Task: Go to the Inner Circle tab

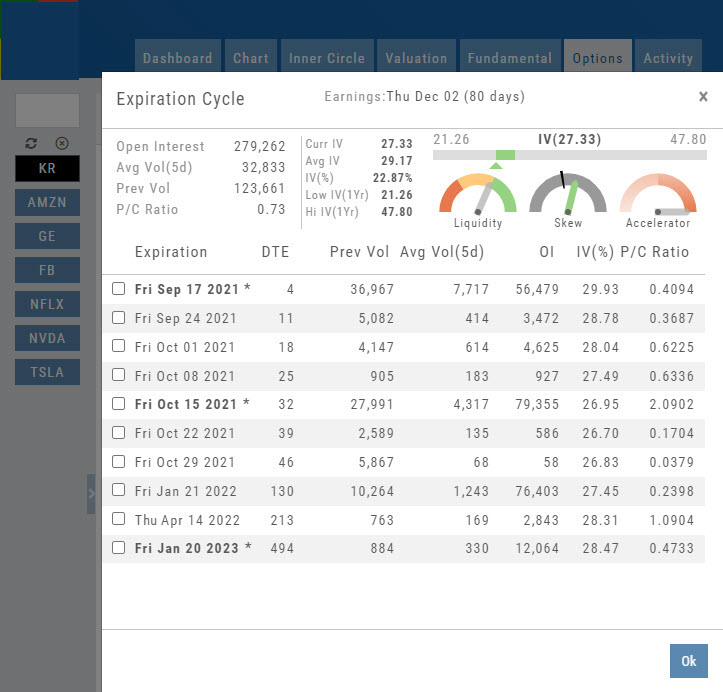Action: 327,58
